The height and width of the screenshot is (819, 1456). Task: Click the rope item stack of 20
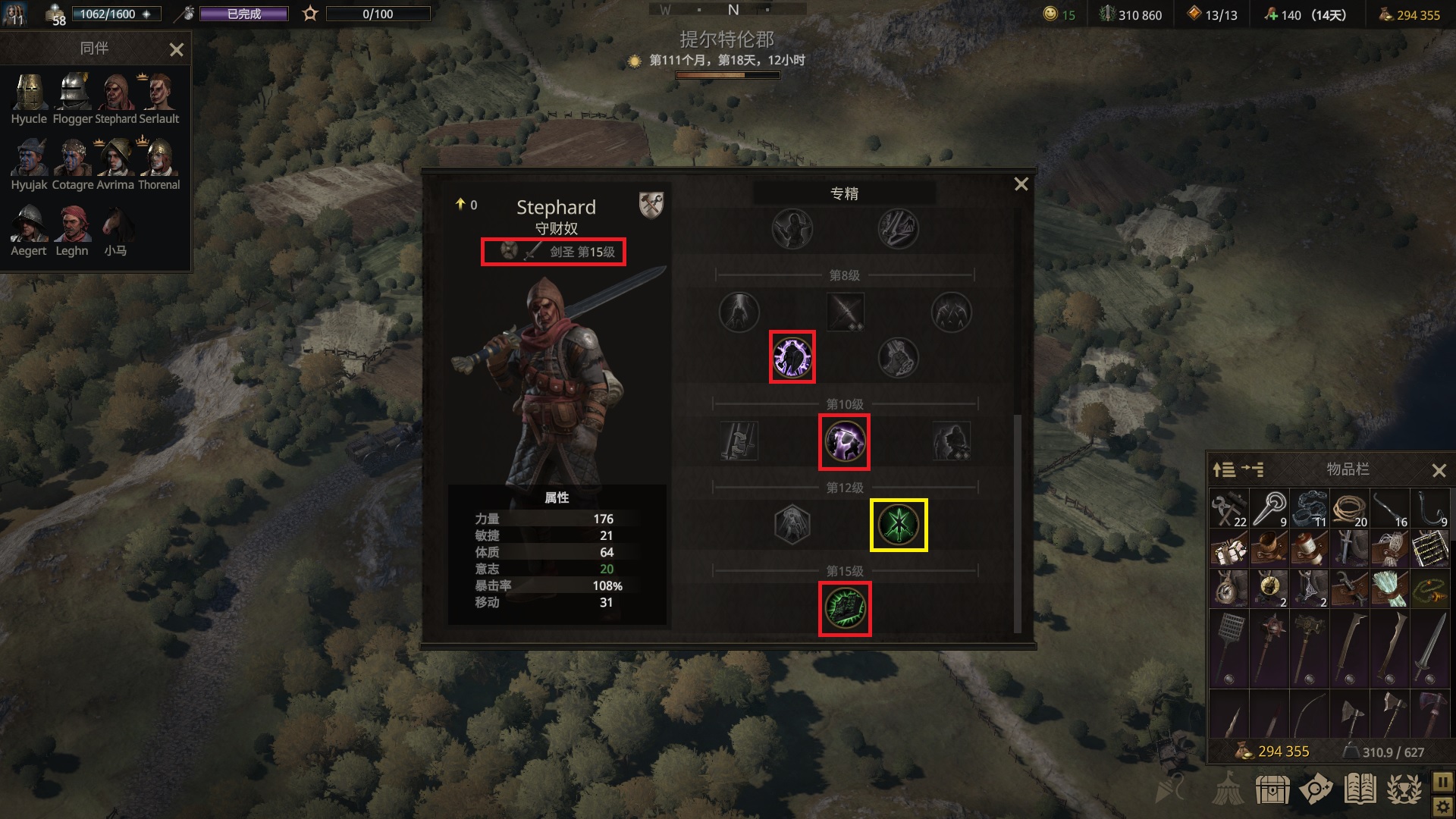click(1350, 509)
